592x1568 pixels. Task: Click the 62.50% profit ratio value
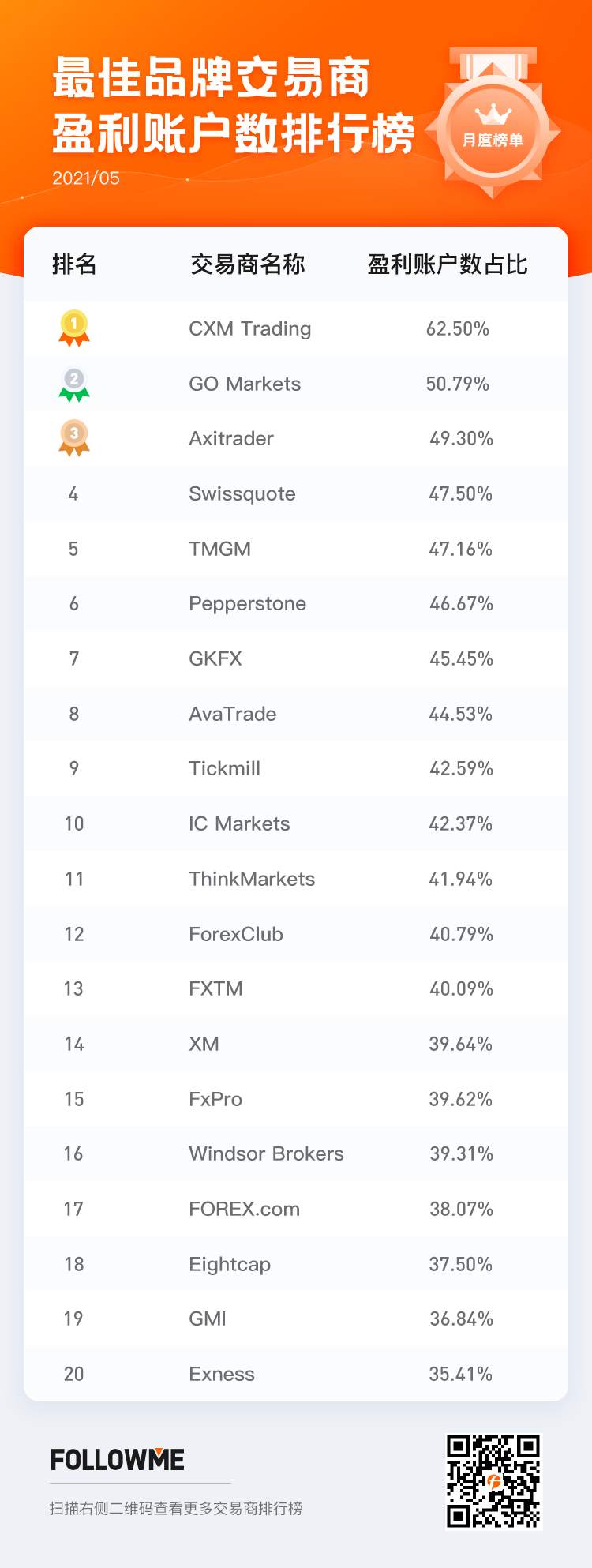coord(458,328)
